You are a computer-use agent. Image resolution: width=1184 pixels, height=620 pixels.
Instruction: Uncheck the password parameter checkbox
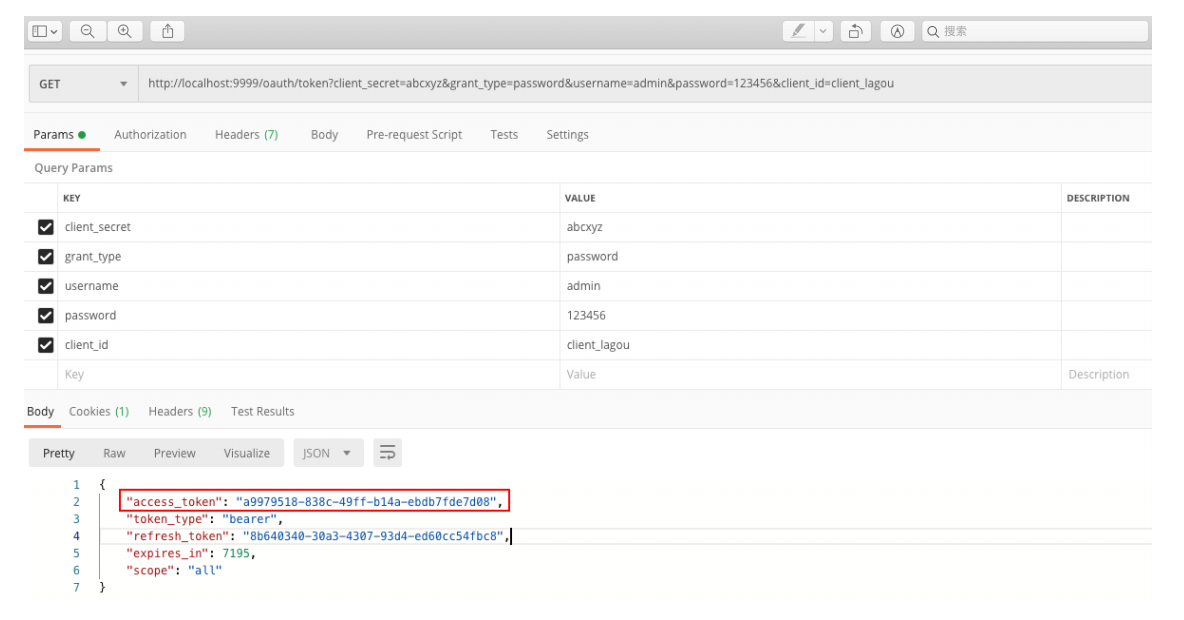tap(45, 315)
